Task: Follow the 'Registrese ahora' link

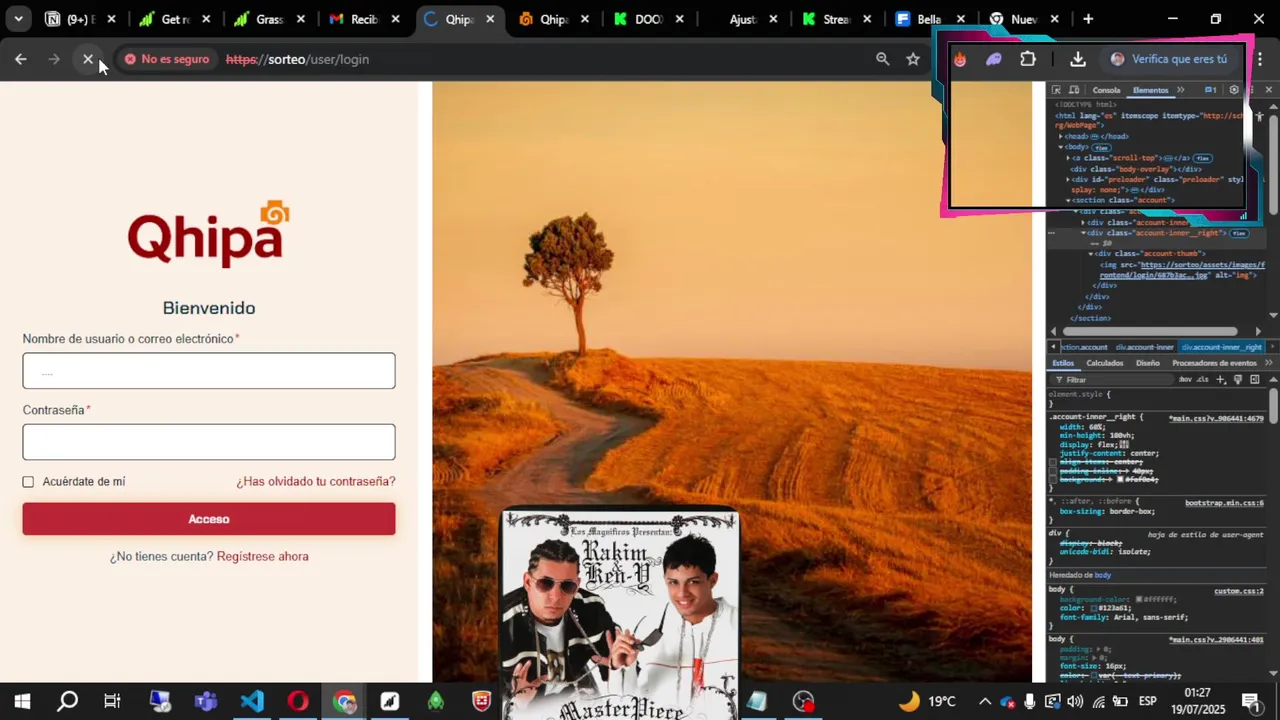Action: pos(263,557)
